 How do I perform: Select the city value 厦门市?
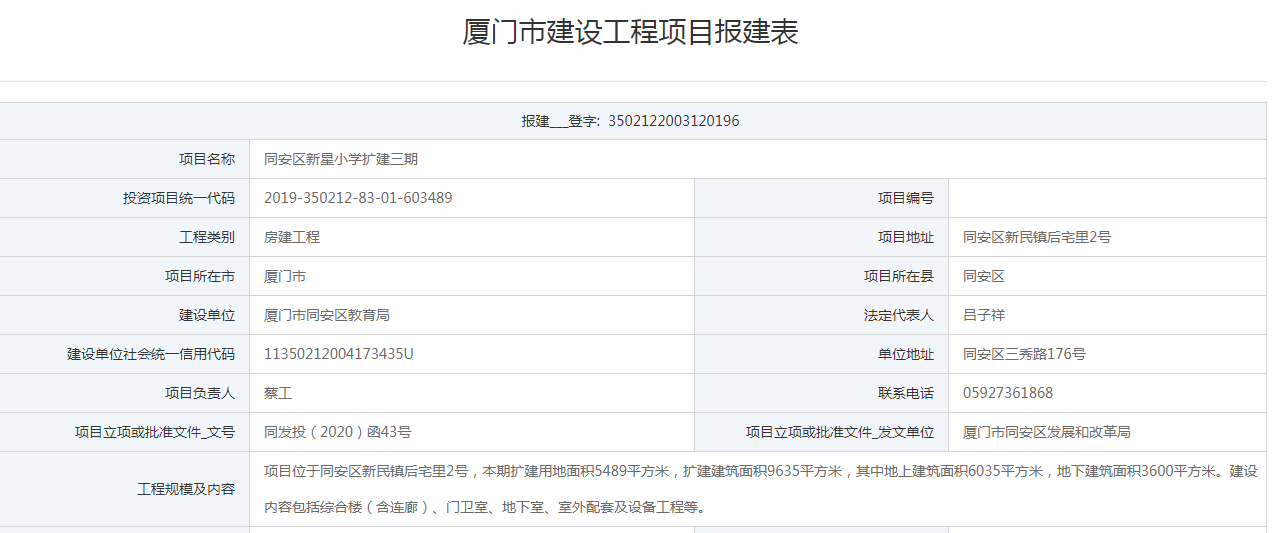coord(285,276)
